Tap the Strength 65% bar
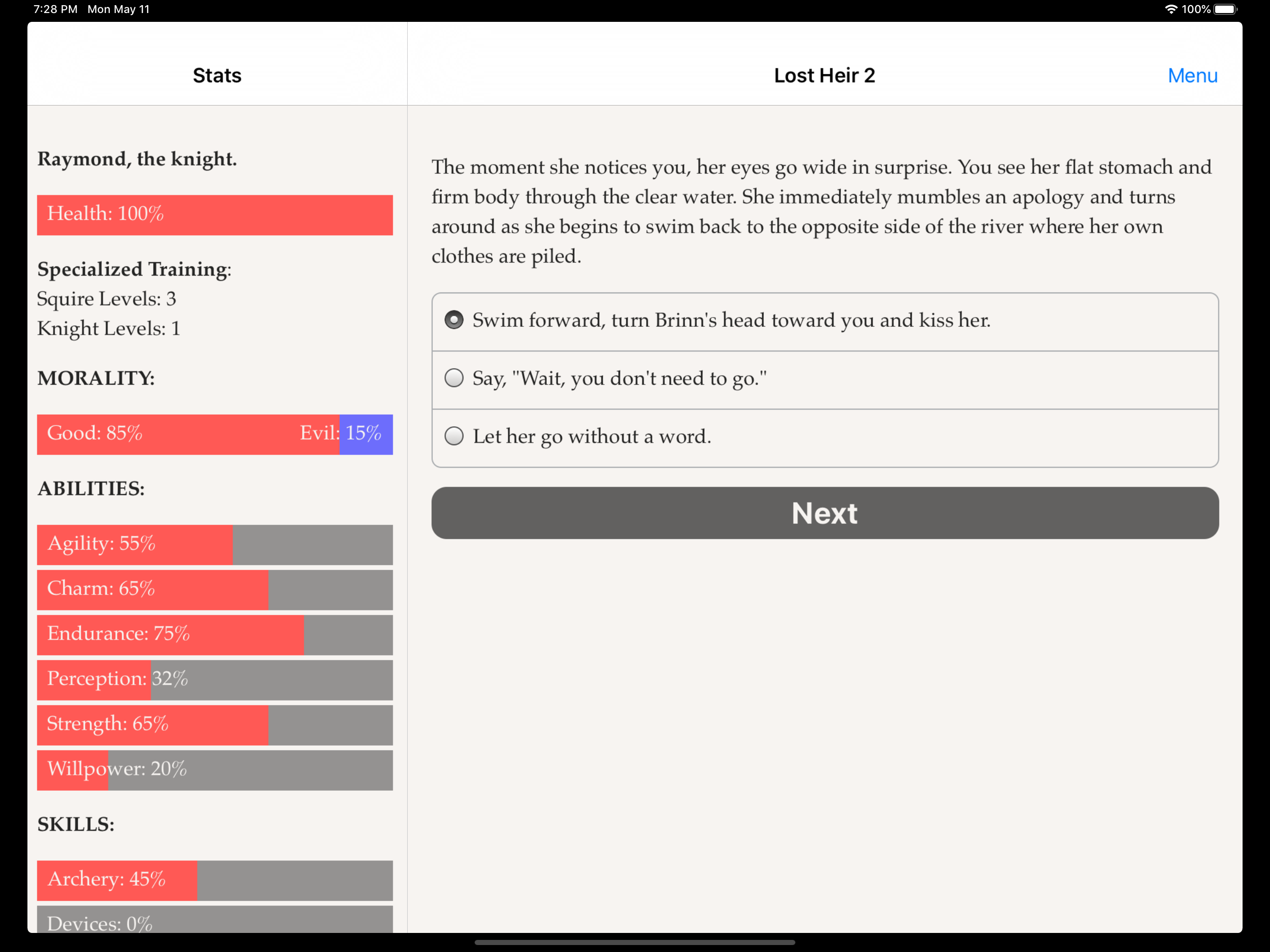This screenshot has width=1270, height=952. pyautogui.click(x=215, y=725)
